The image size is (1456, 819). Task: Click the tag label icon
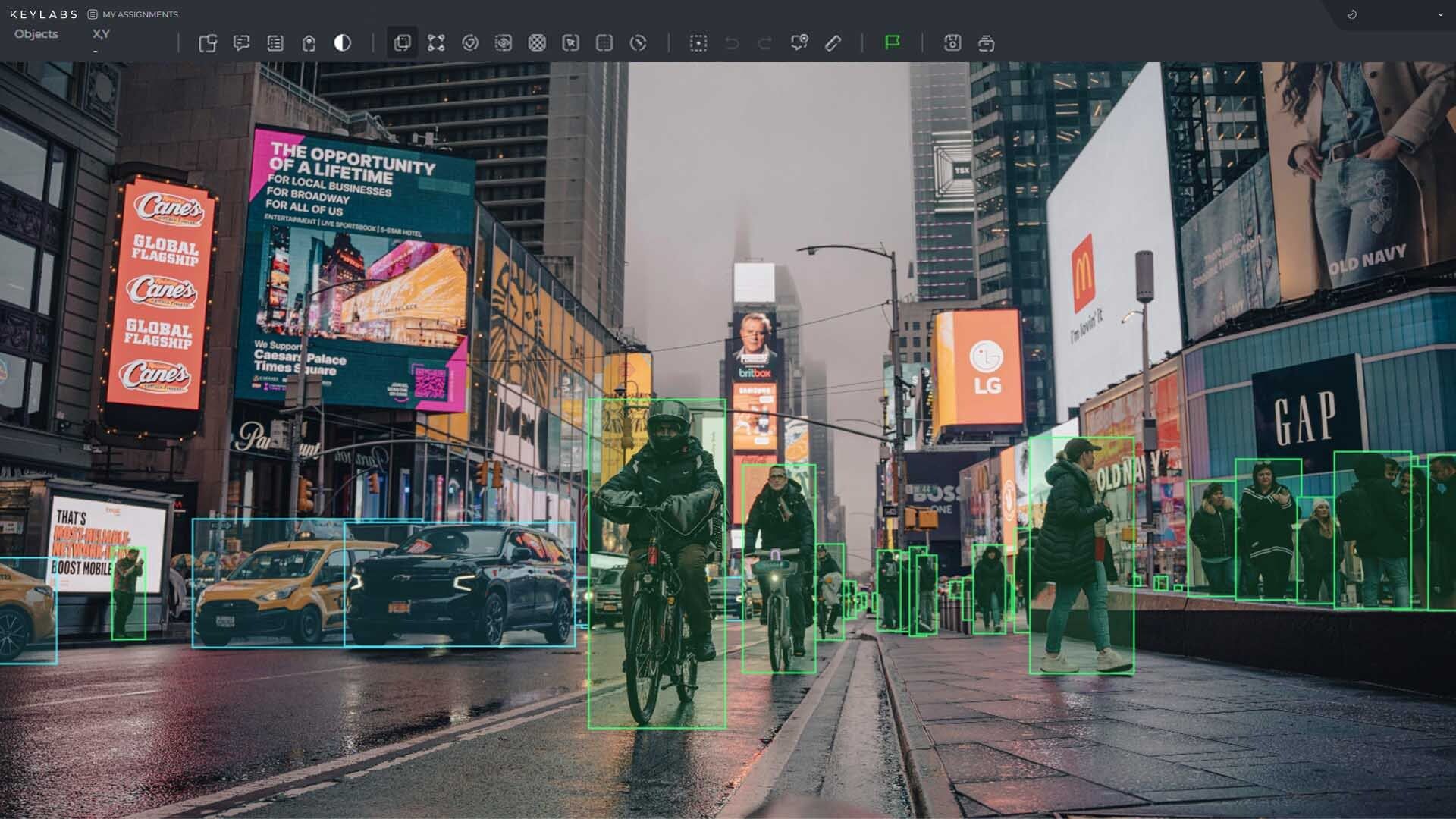[x=309, y=43]
